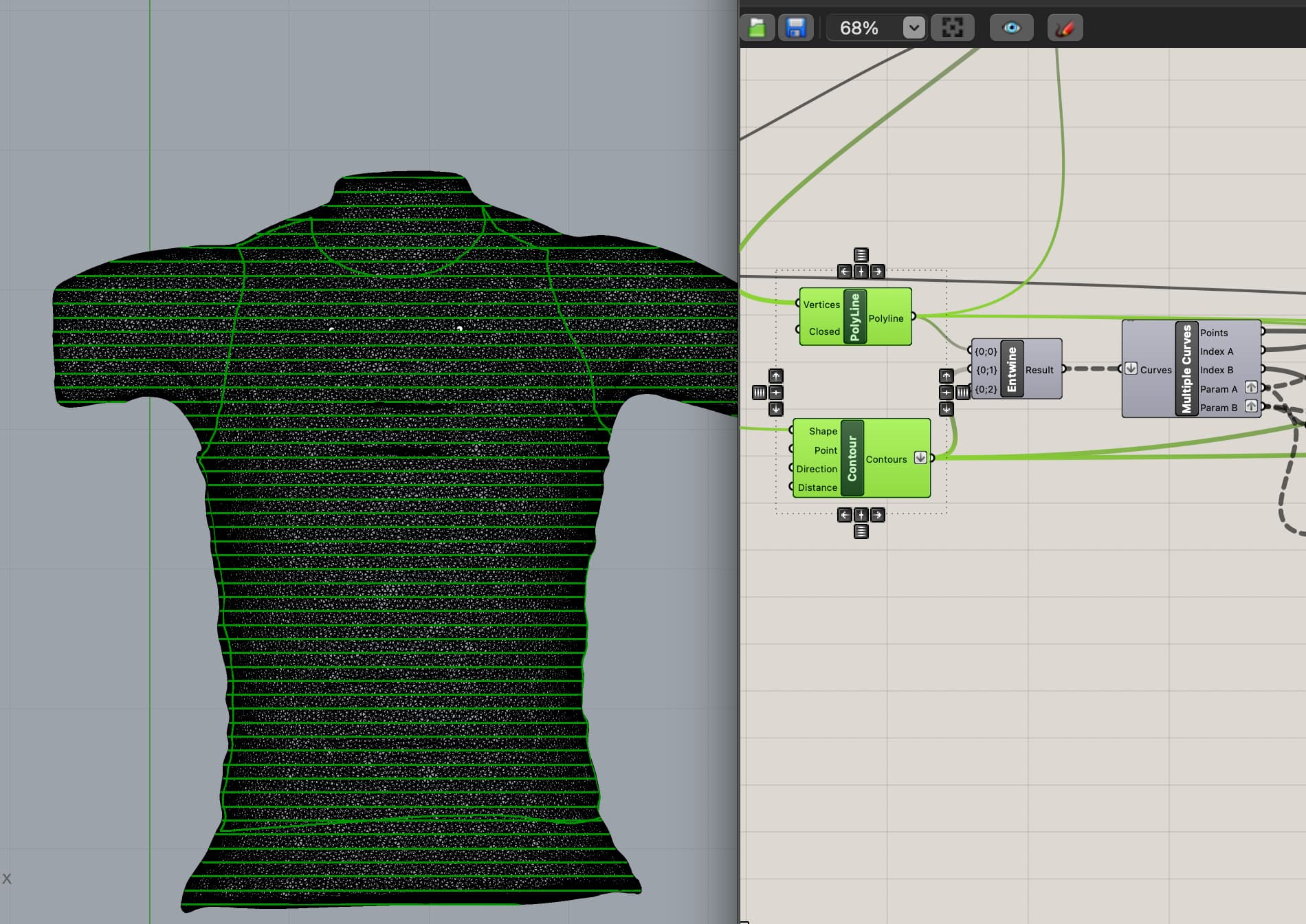
Task: Click the plus widget left of the selection box
Action: coord(776,393)
